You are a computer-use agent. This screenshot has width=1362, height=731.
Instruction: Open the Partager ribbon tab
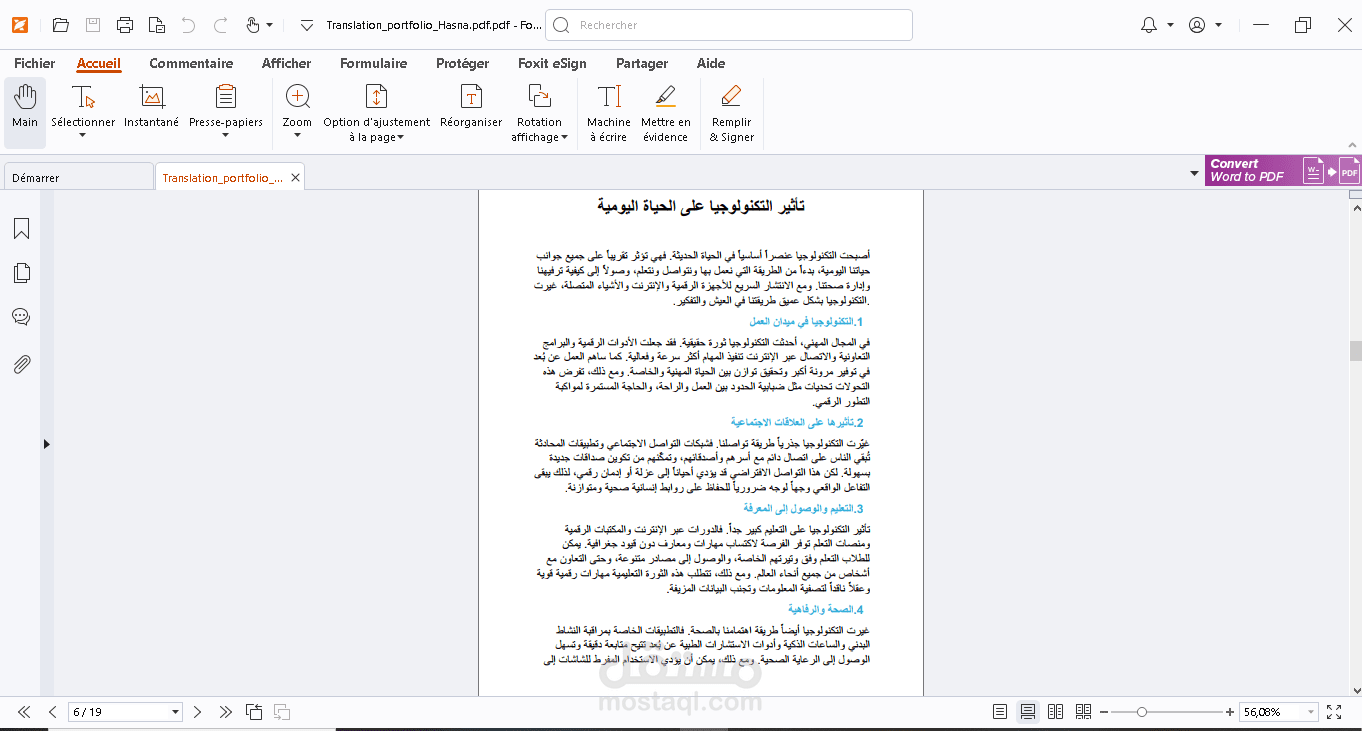[642, 63]
